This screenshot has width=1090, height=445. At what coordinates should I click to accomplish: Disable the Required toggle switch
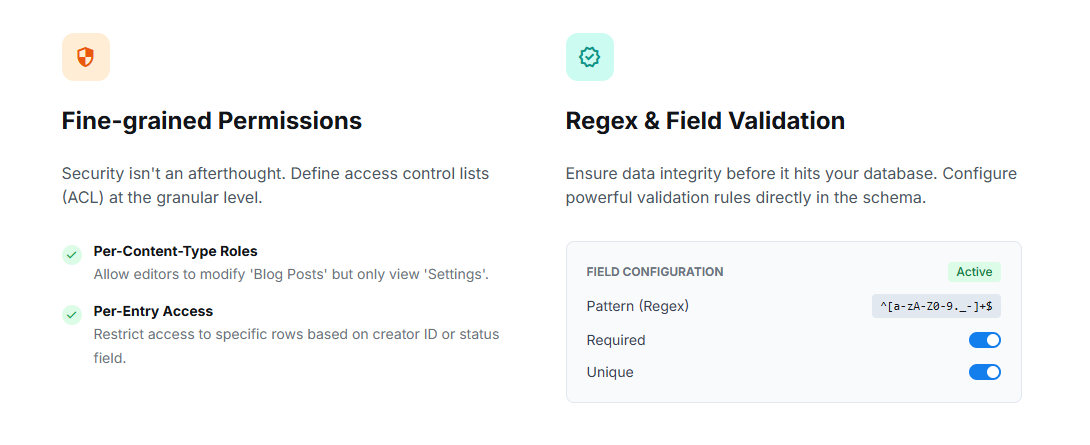pos(984,340)
